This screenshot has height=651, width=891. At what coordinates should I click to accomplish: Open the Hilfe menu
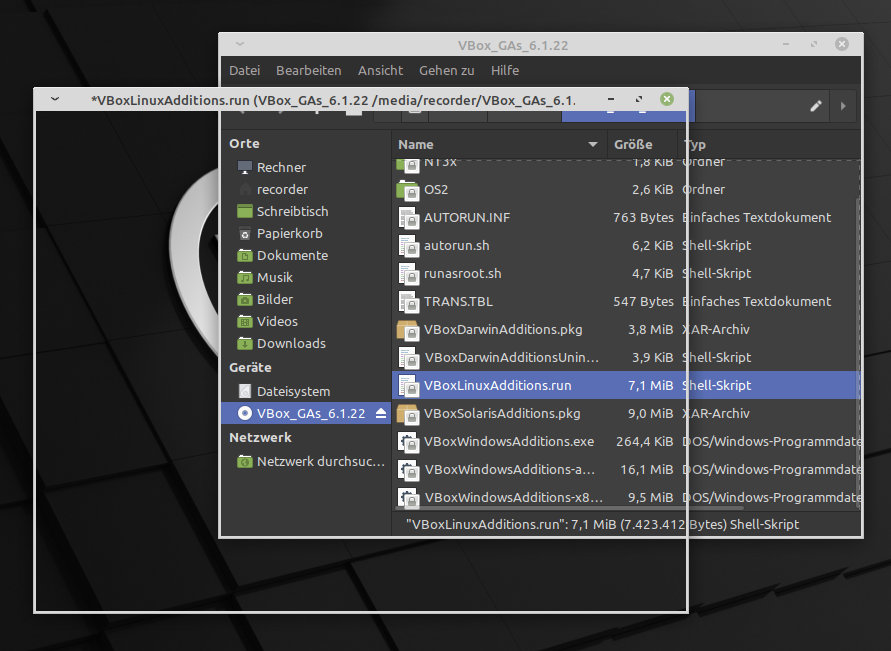505,70
